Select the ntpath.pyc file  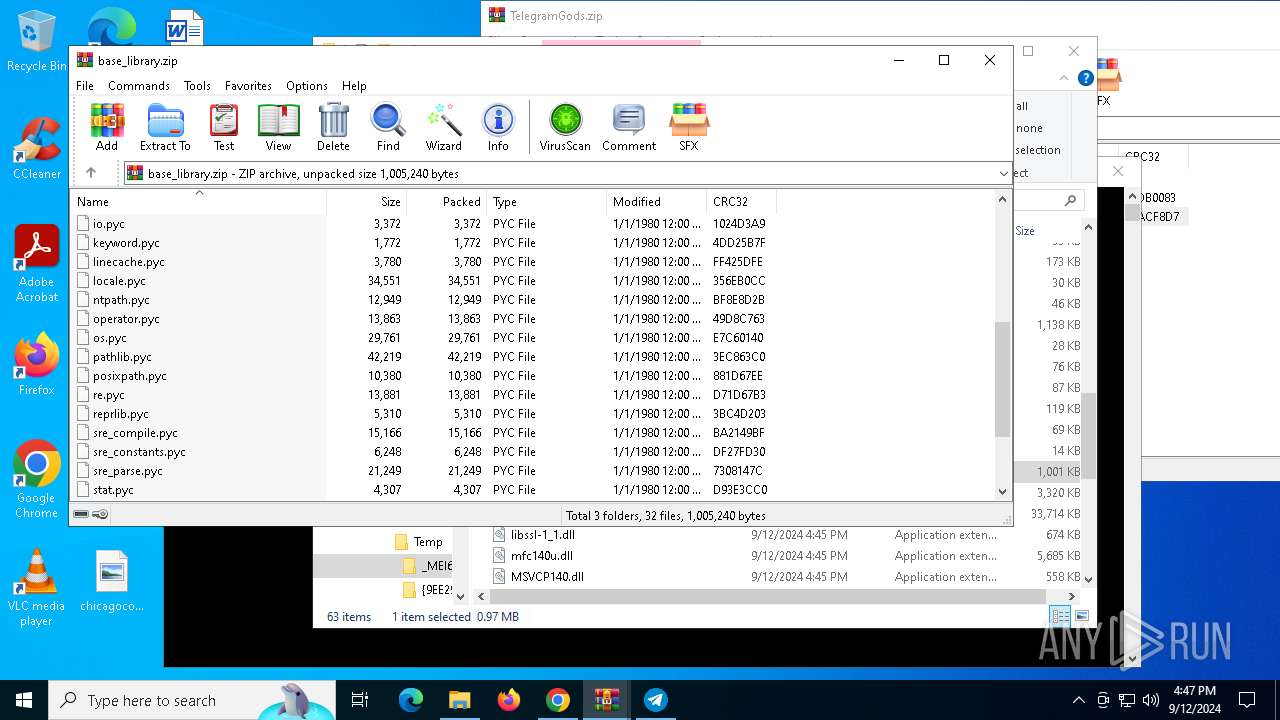tap(121, 300)
